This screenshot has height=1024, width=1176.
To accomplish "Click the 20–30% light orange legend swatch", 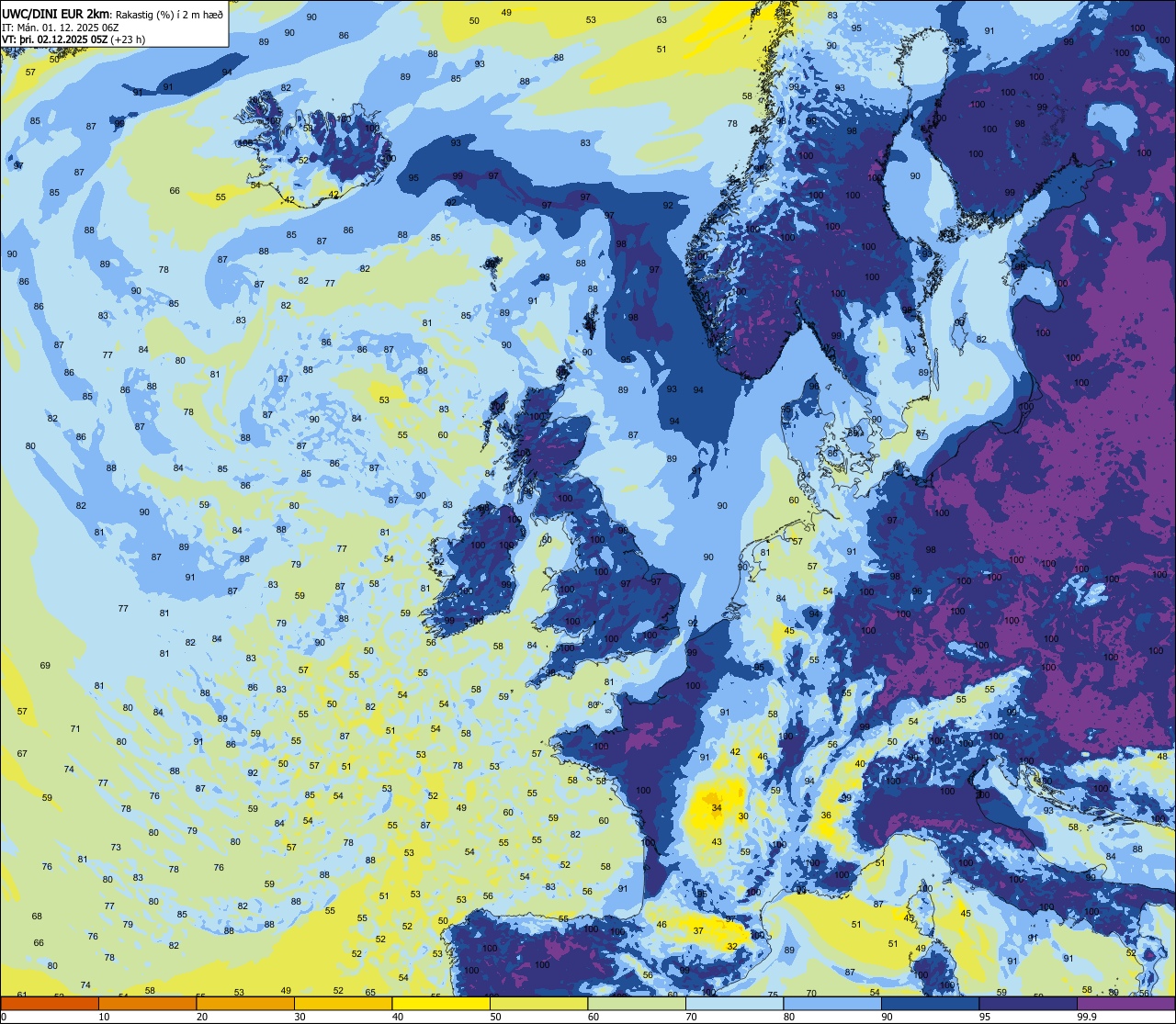I will (245, 1003).
